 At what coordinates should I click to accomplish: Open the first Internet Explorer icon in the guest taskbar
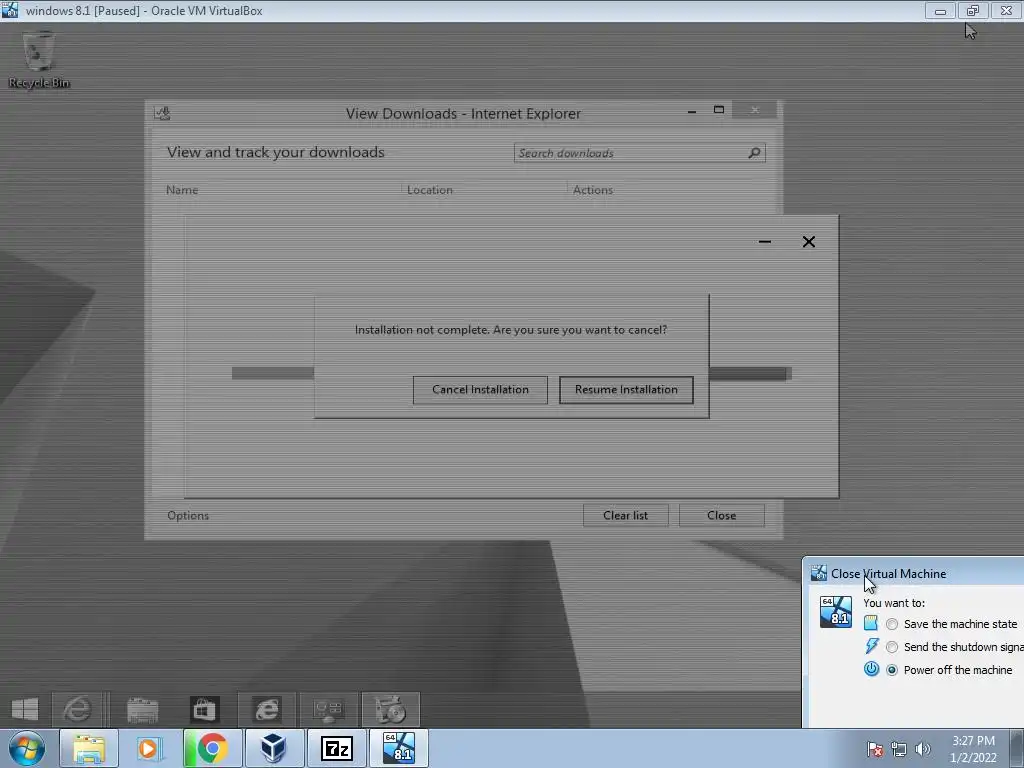[x=77, y=709]
